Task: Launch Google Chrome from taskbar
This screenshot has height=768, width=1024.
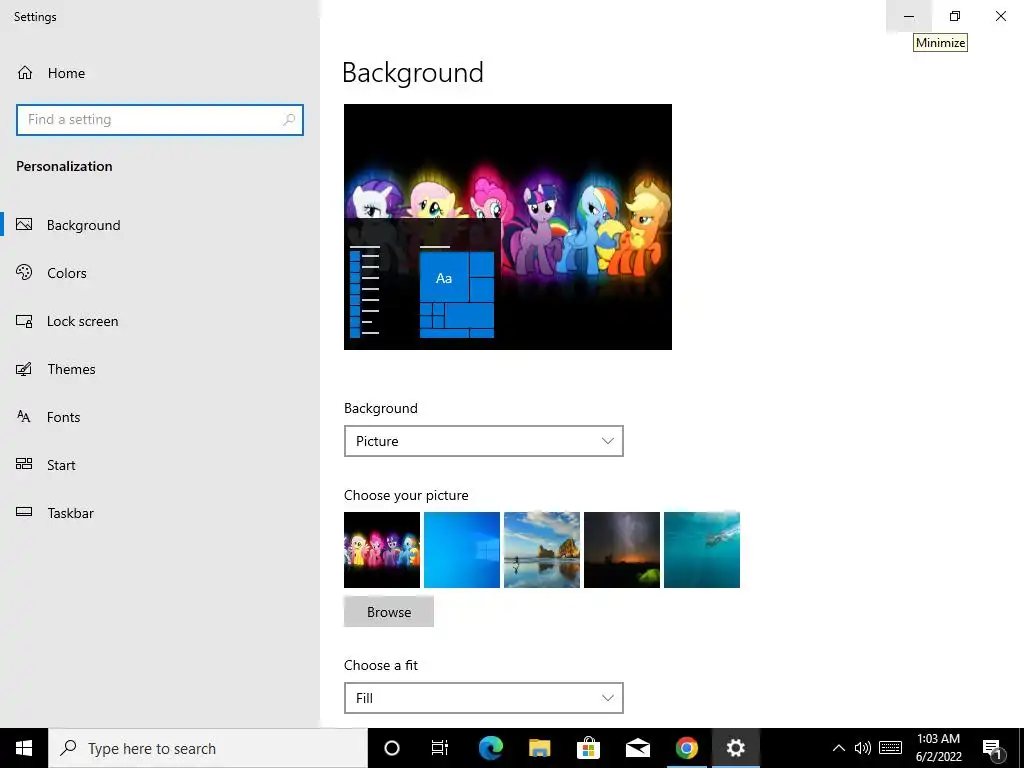Action: pyautogui.click(x=686, y=748)
